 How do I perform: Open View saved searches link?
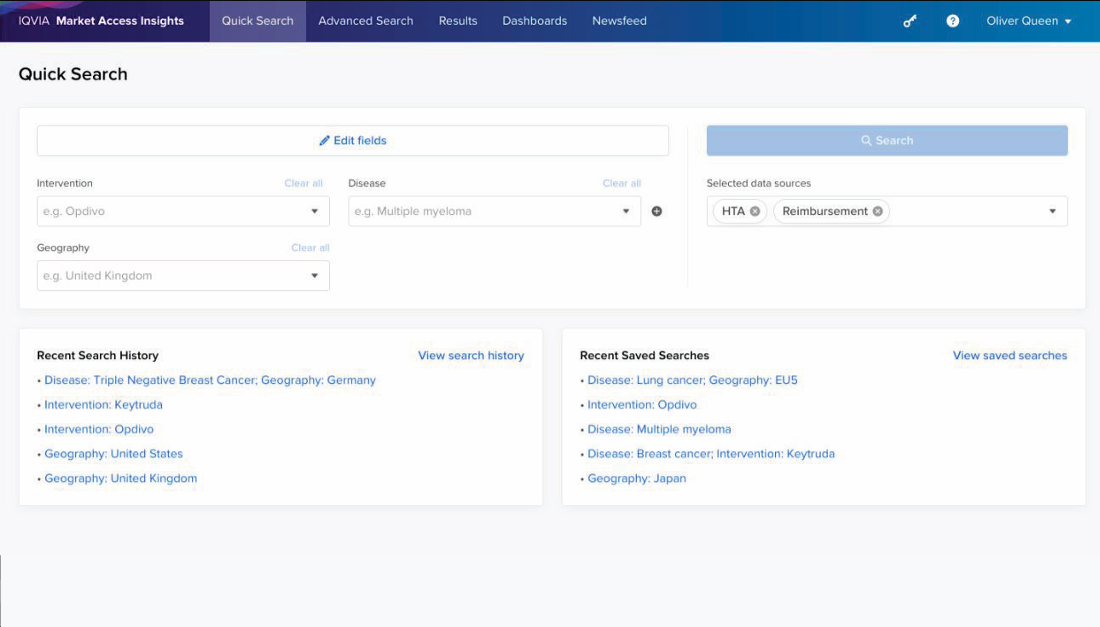(x=1010, y=356)
